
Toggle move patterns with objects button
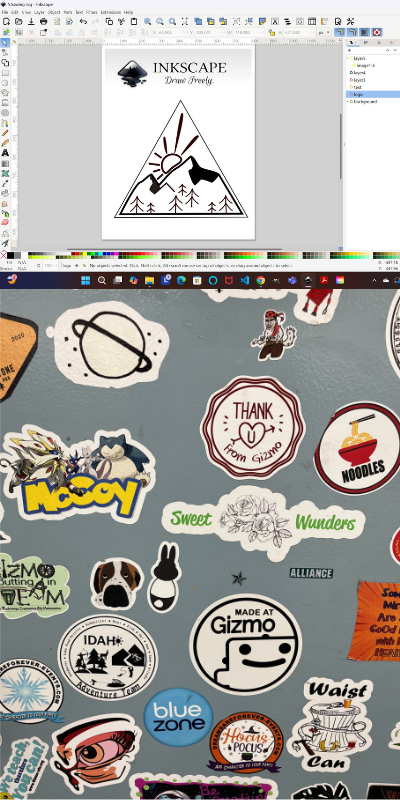(377, 32)
